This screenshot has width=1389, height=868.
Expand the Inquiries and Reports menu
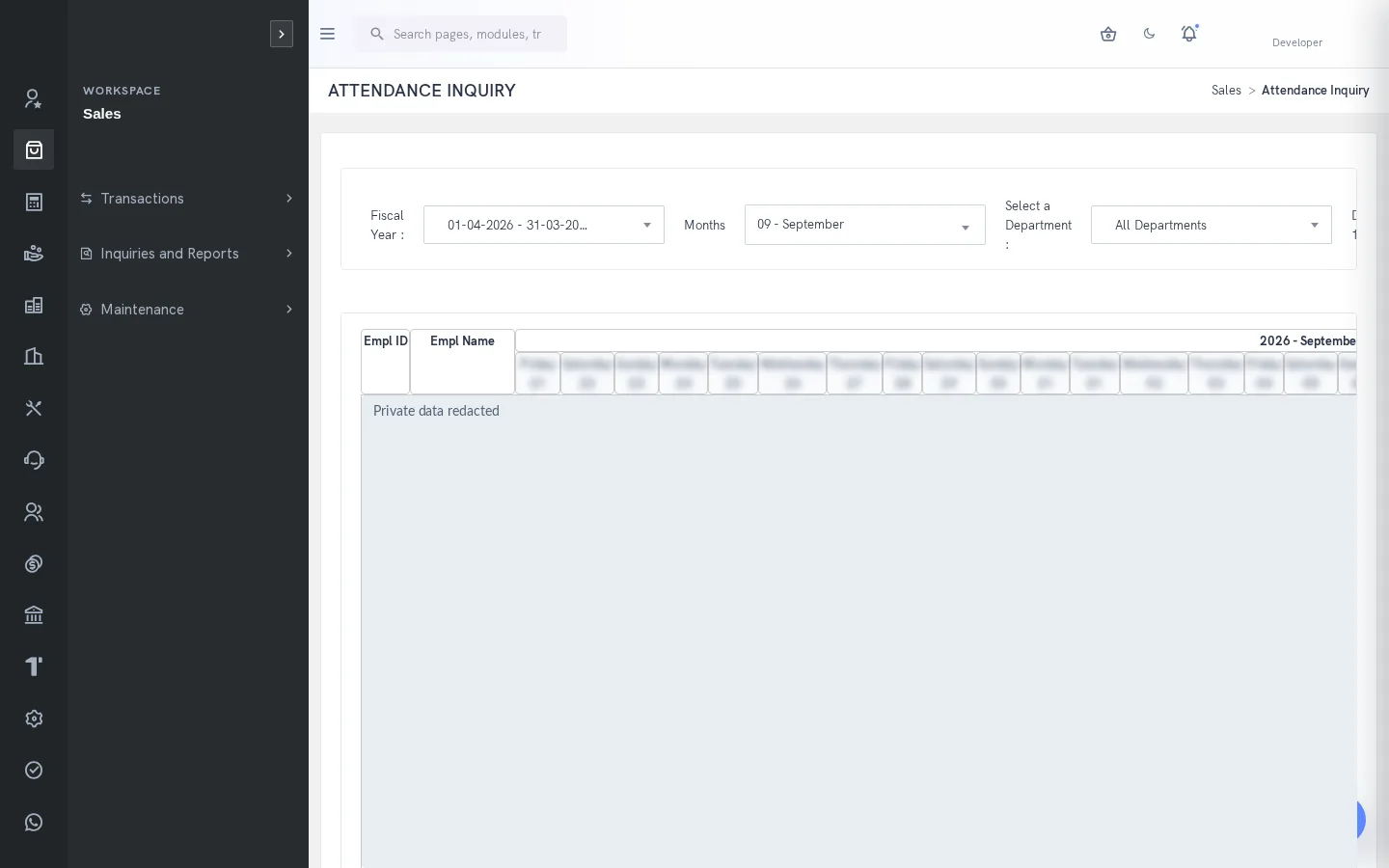188,254
